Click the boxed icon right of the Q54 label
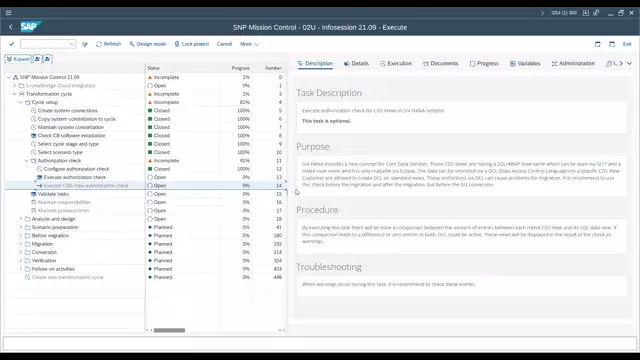 coord(586,13)
